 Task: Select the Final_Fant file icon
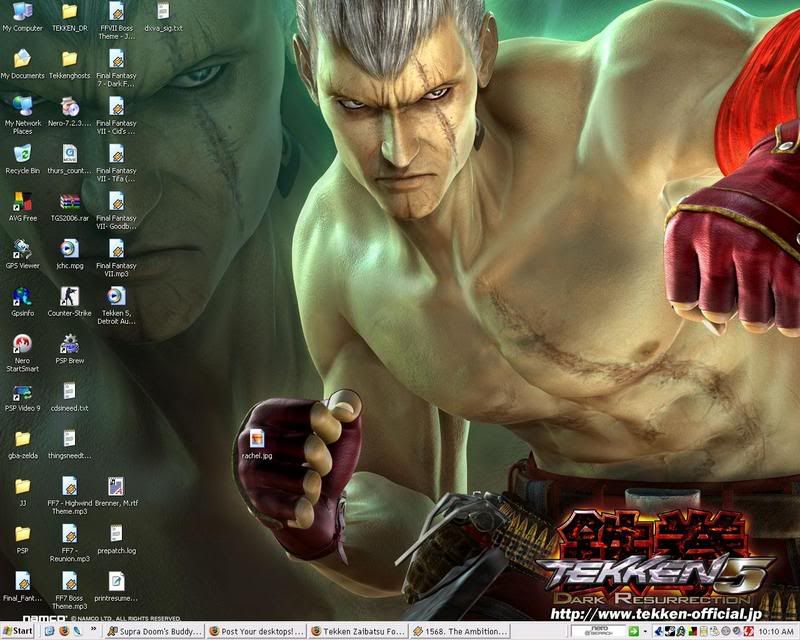pyautogui.click(x=22, y=587)
